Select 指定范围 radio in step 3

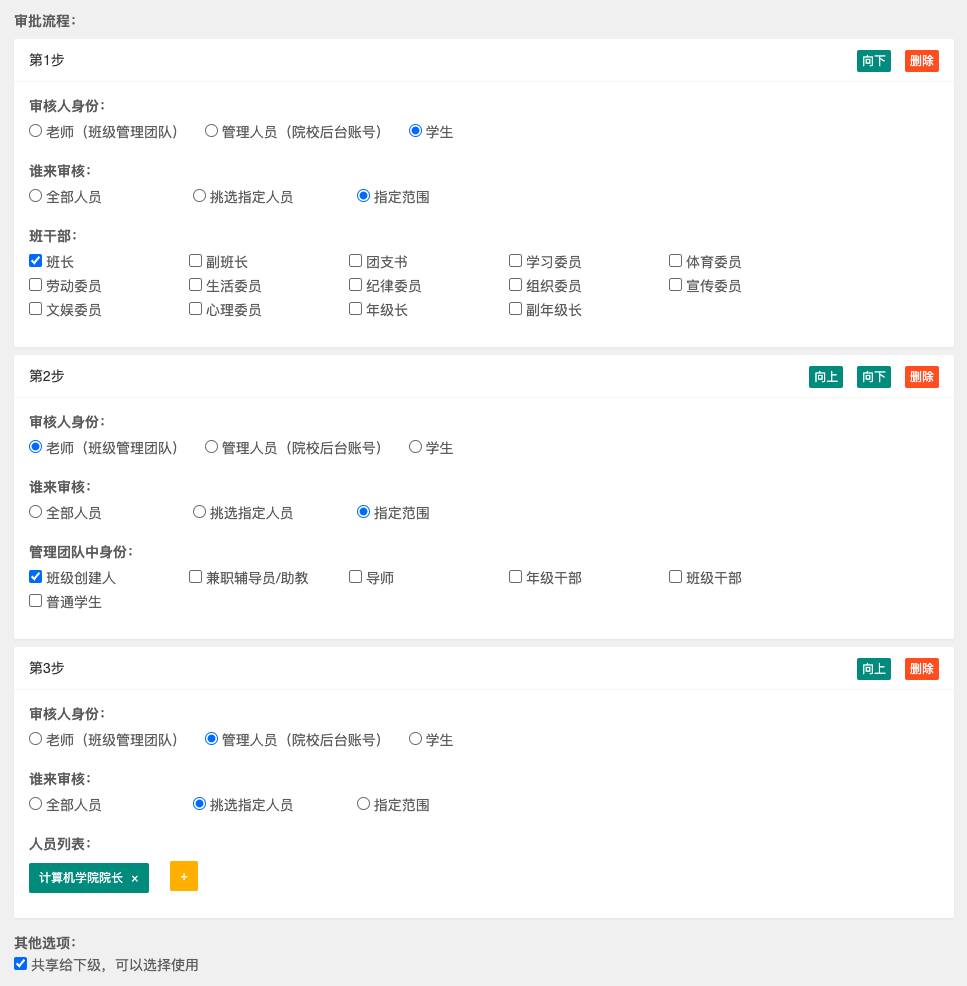pyautogui.click(x=364, y=804)
